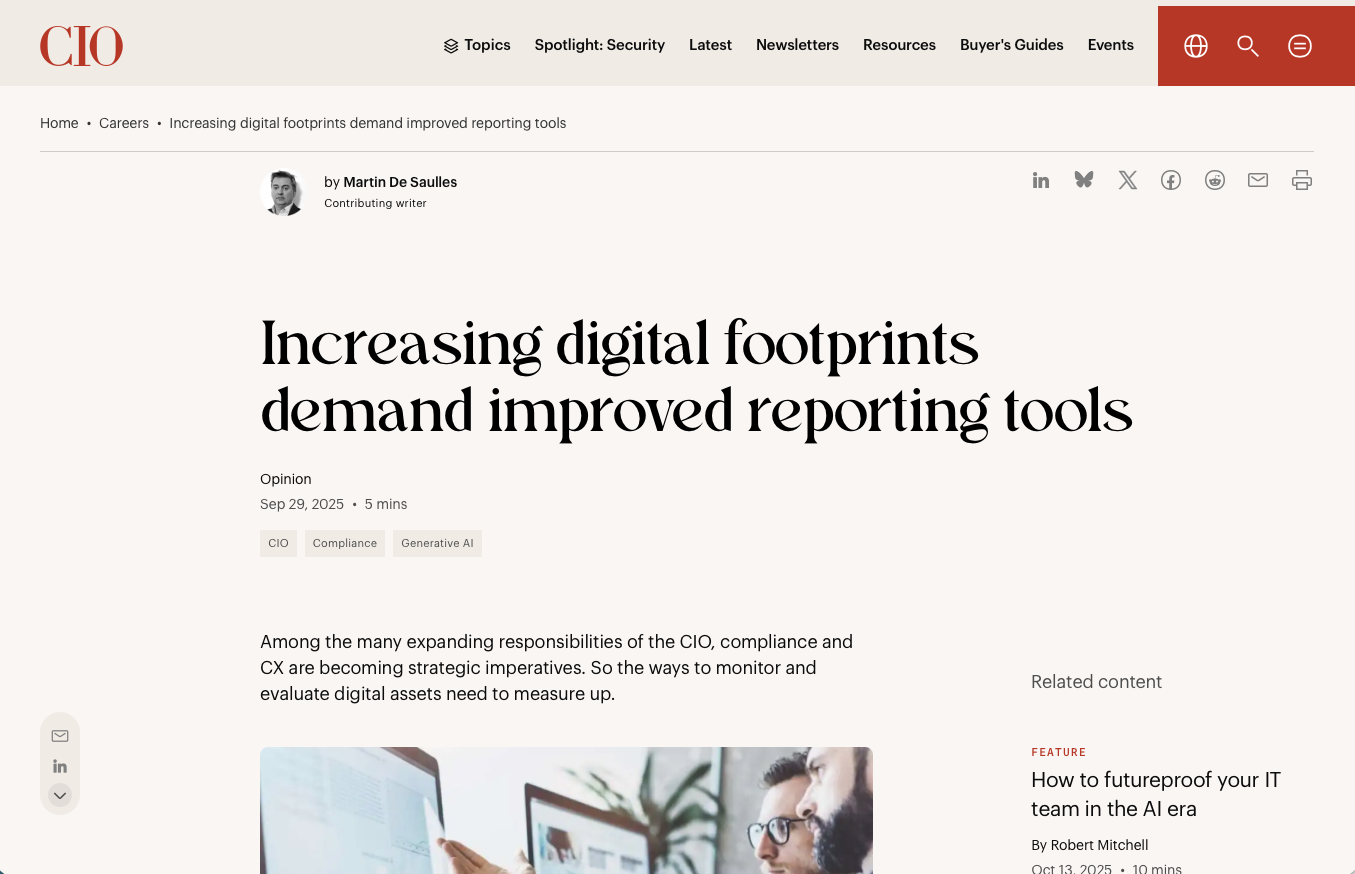Viewport: 1355px width, 874px height.
Task: Expand the Topics dropdown
Action: 477,45
